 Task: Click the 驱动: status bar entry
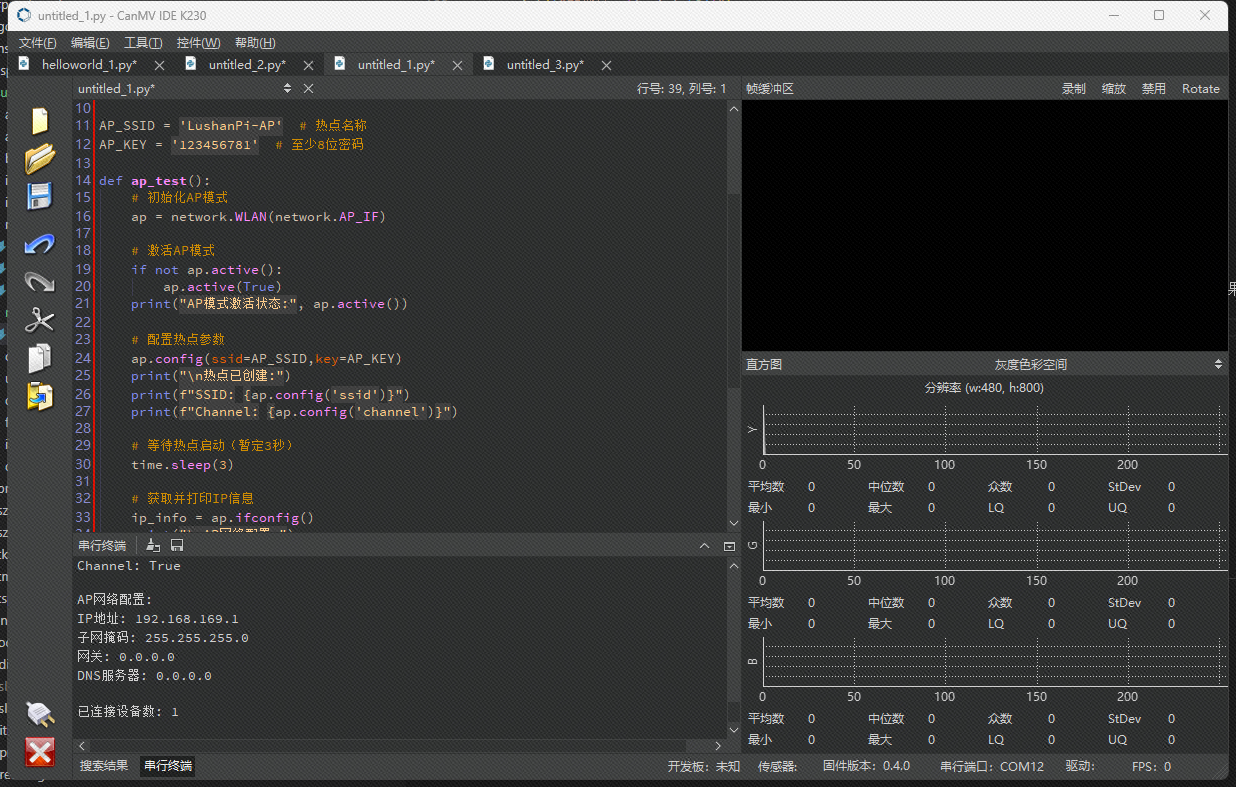tap(1080, 767)
